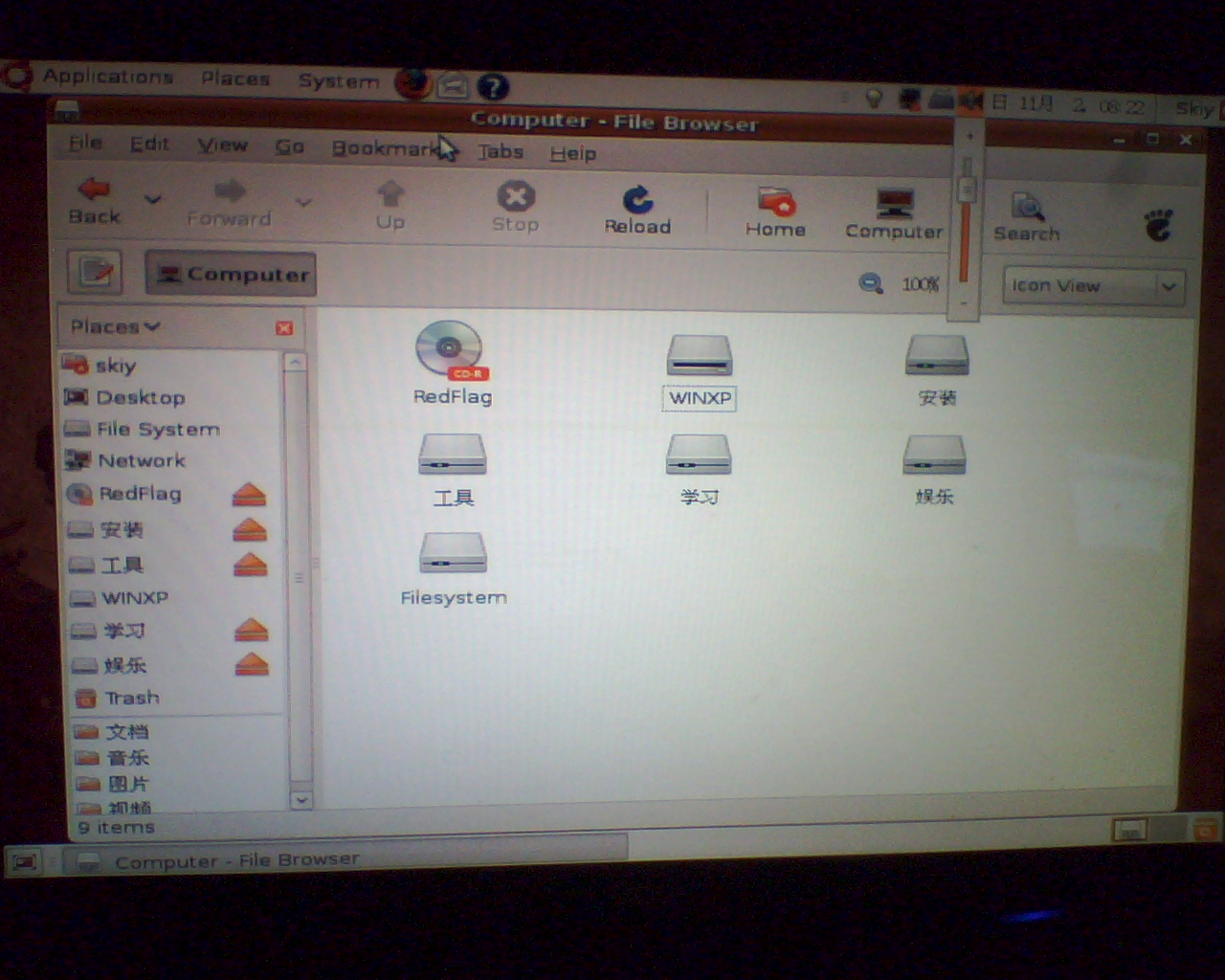The image size is (1225, 980).
Task: Launch Firefox from the top panel
Action: pyautogui.click(x=413, y=83)
